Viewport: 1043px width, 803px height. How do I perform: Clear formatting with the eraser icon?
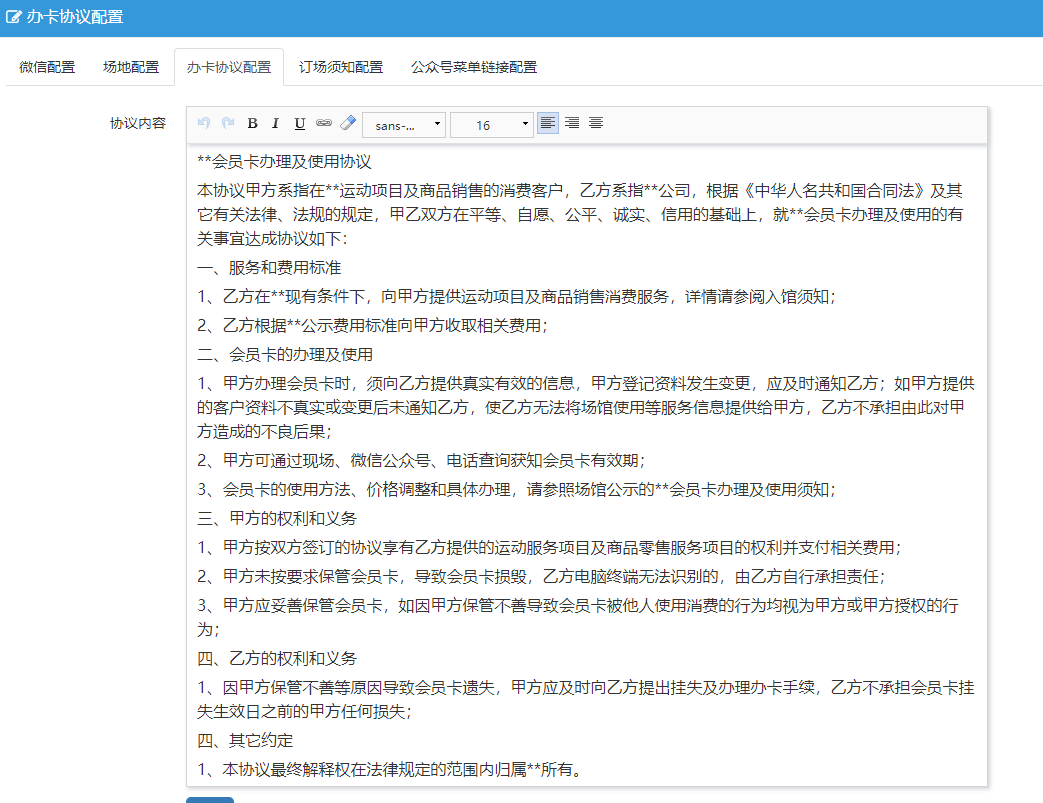(x=348, y=123)
